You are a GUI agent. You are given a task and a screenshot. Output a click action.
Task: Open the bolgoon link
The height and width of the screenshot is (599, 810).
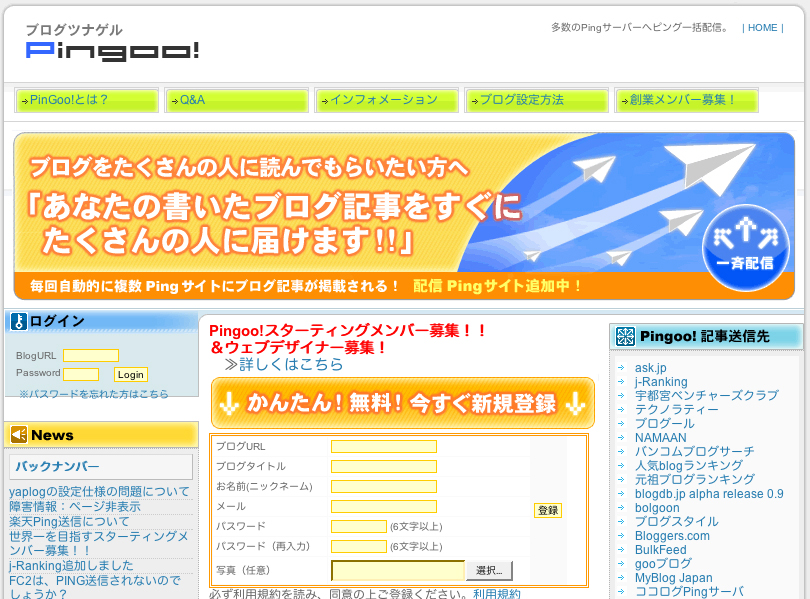point(657,508)
